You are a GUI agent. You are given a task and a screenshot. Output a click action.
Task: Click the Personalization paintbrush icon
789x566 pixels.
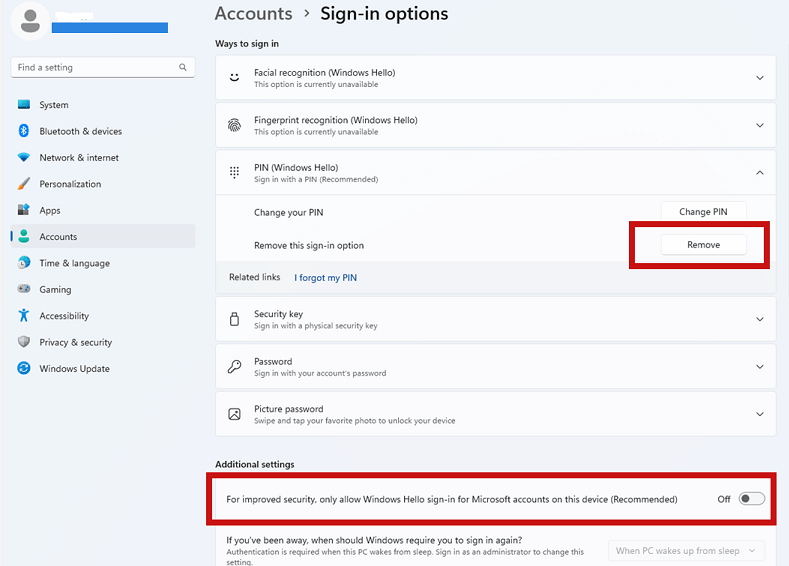click(x=24, y=184)
